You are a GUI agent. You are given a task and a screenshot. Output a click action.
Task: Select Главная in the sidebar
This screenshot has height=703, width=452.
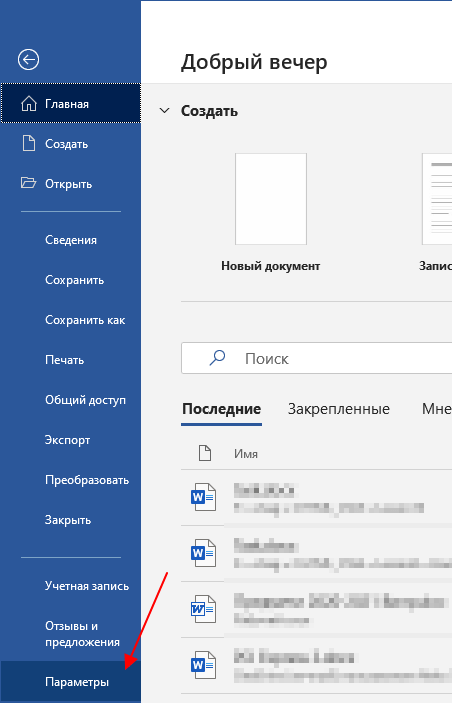coord(70,104)
